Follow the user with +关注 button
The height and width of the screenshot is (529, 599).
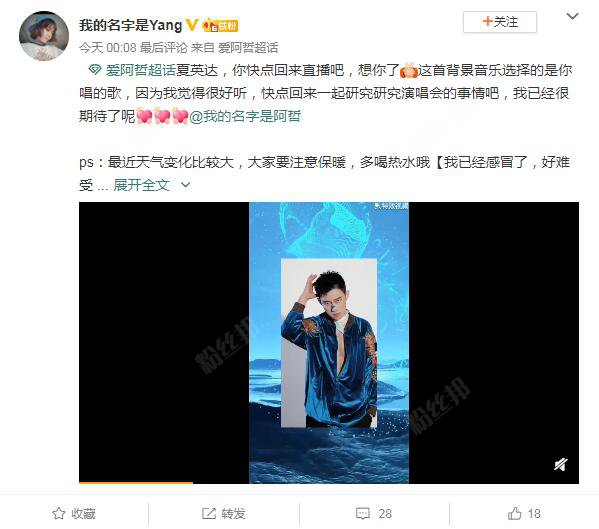(x=500, y=22)
